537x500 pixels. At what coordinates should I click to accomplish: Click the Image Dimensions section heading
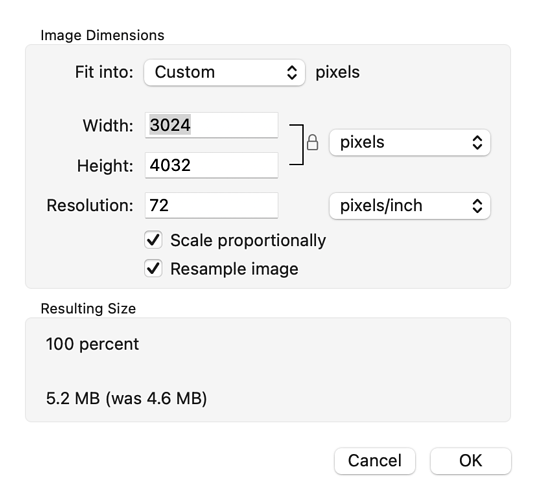102,36
